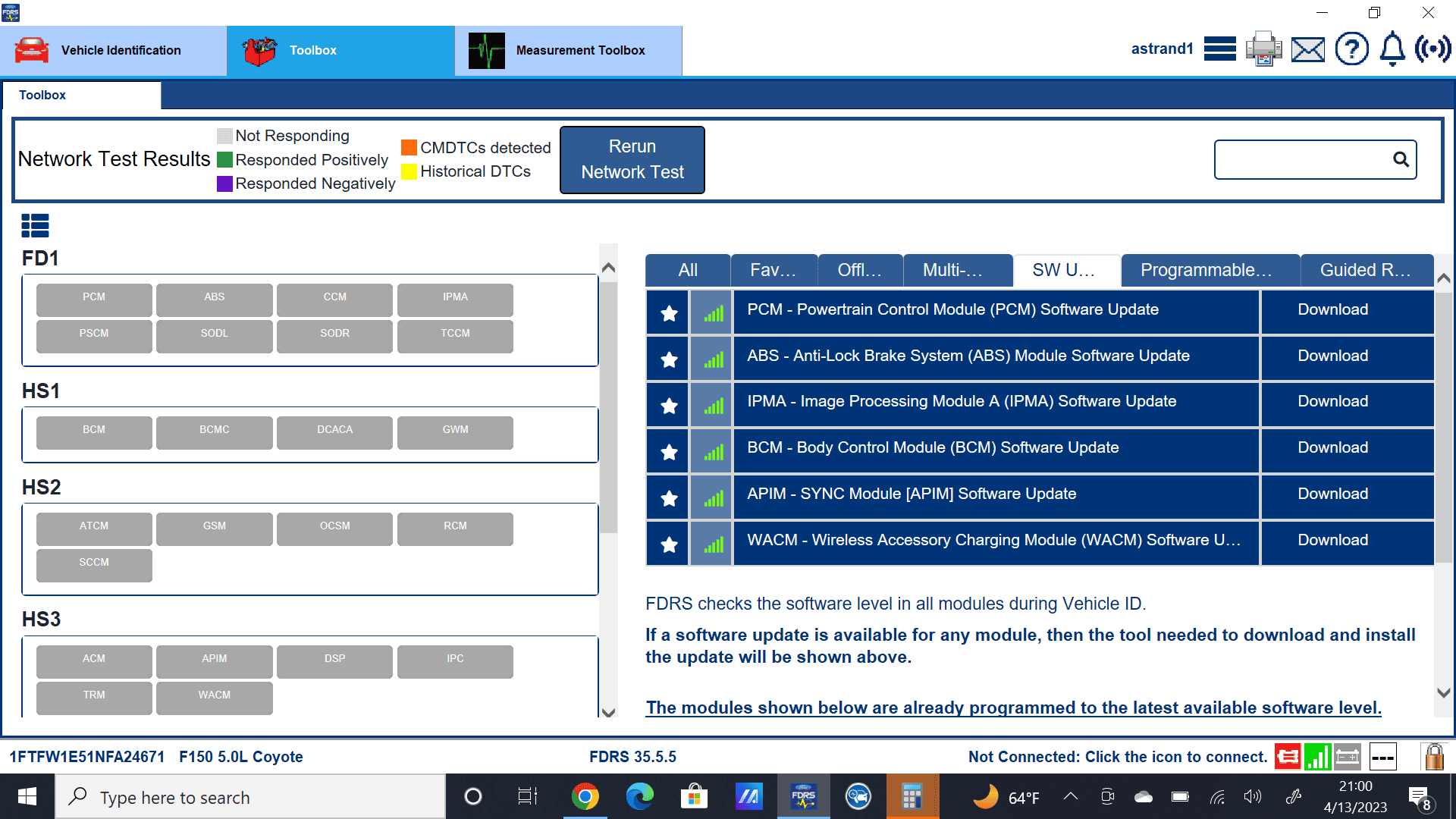
Task: Toggle favorite star for WACM Software Update
Action: 668,544
